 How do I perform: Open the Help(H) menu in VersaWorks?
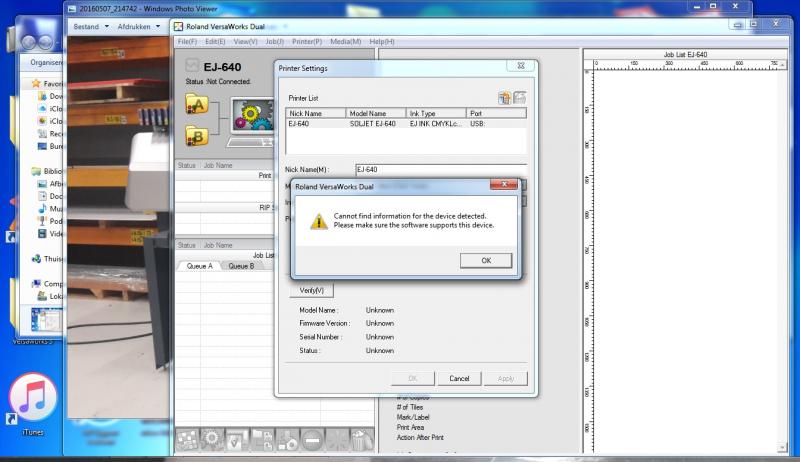[382, 41]
